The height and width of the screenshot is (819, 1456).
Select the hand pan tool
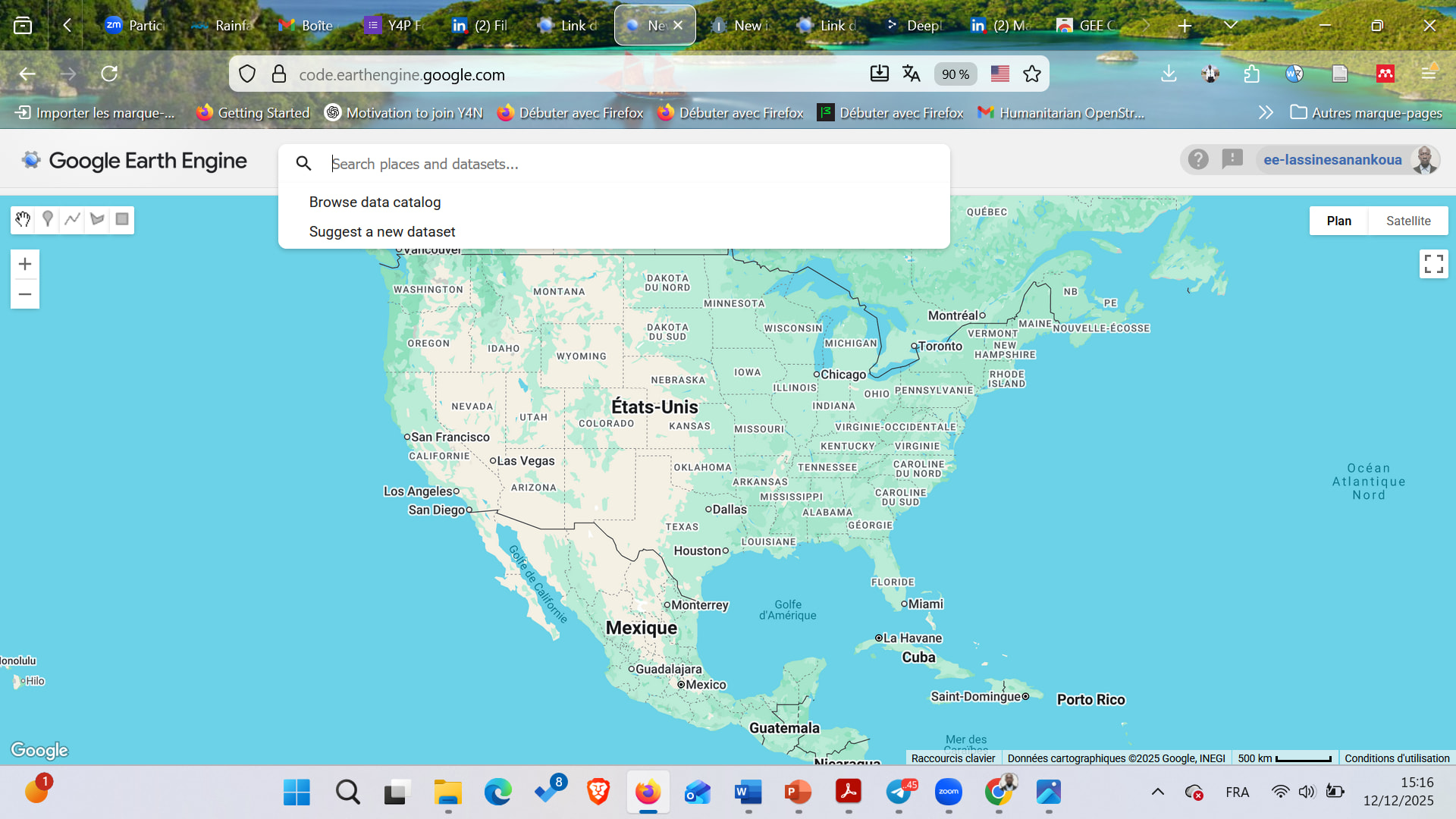coord(23,220)
